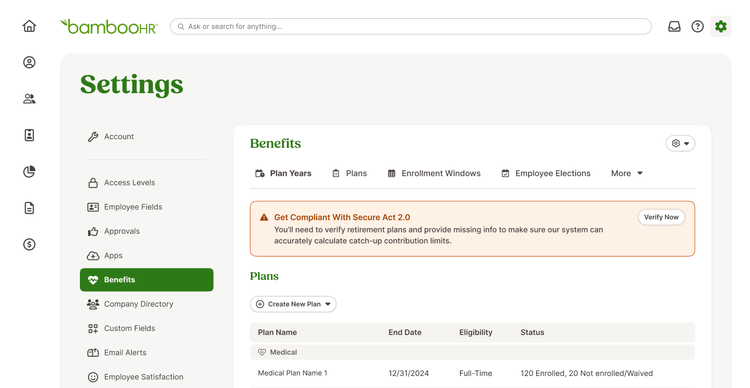The width and height of the screenshot is (750, 388).
Task: Select the highlighted Benefits sidebar item
Action: (146, 280)
